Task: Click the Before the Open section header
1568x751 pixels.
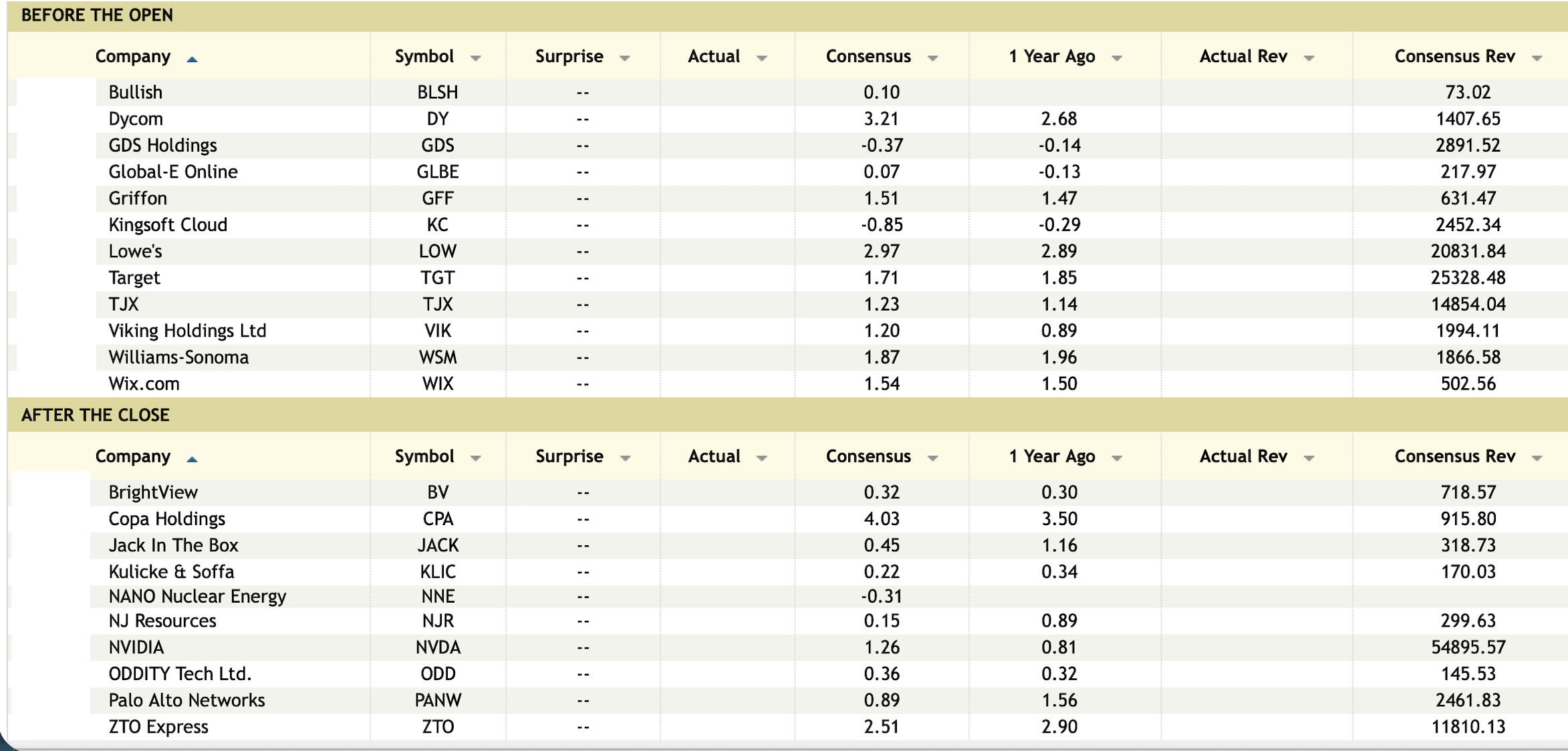Action: pos(97,15)
